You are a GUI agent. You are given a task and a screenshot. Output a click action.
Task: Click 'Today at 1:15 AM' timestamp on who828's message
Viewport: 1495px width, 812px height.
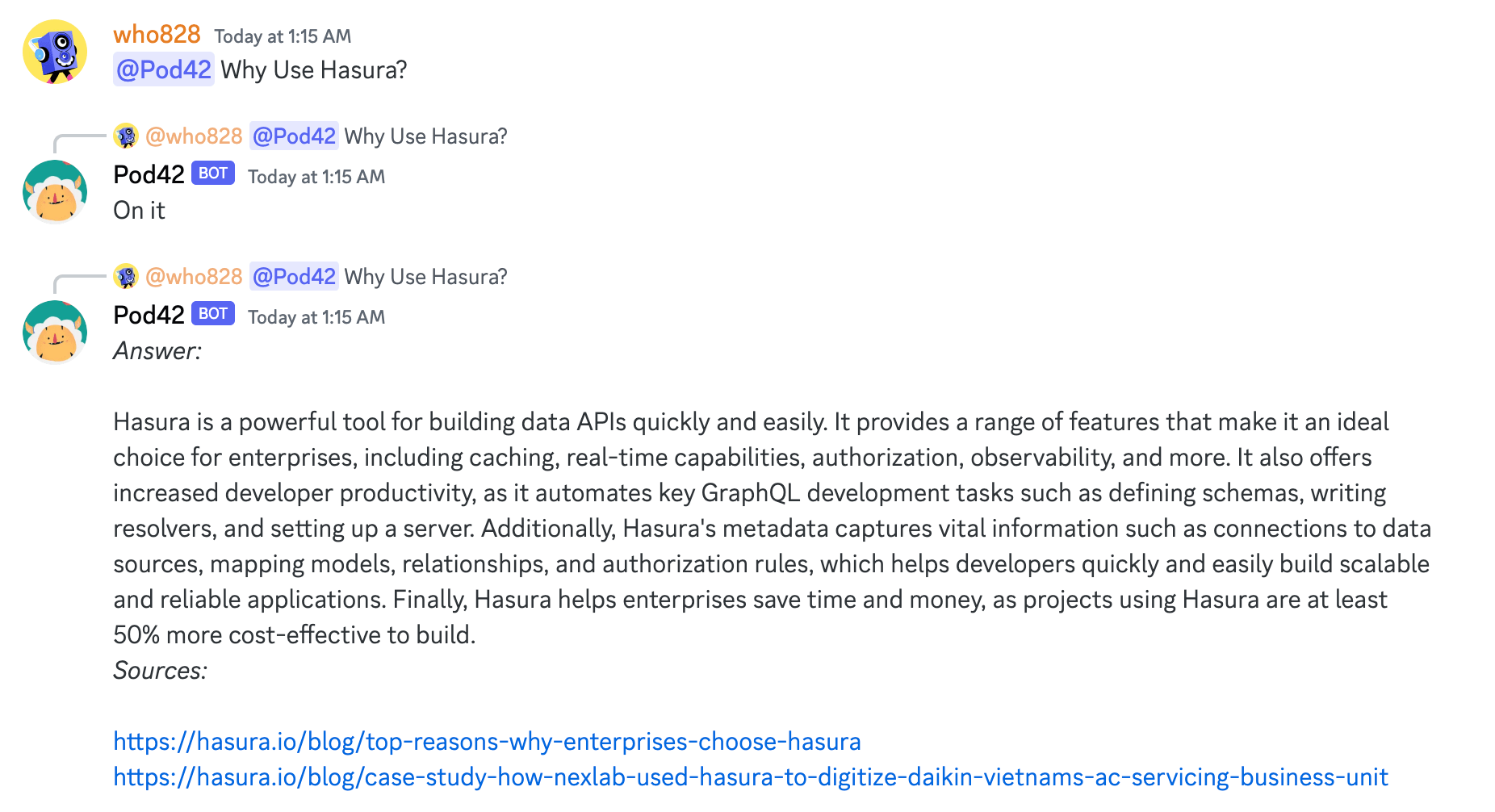click(x=283, y=36)
